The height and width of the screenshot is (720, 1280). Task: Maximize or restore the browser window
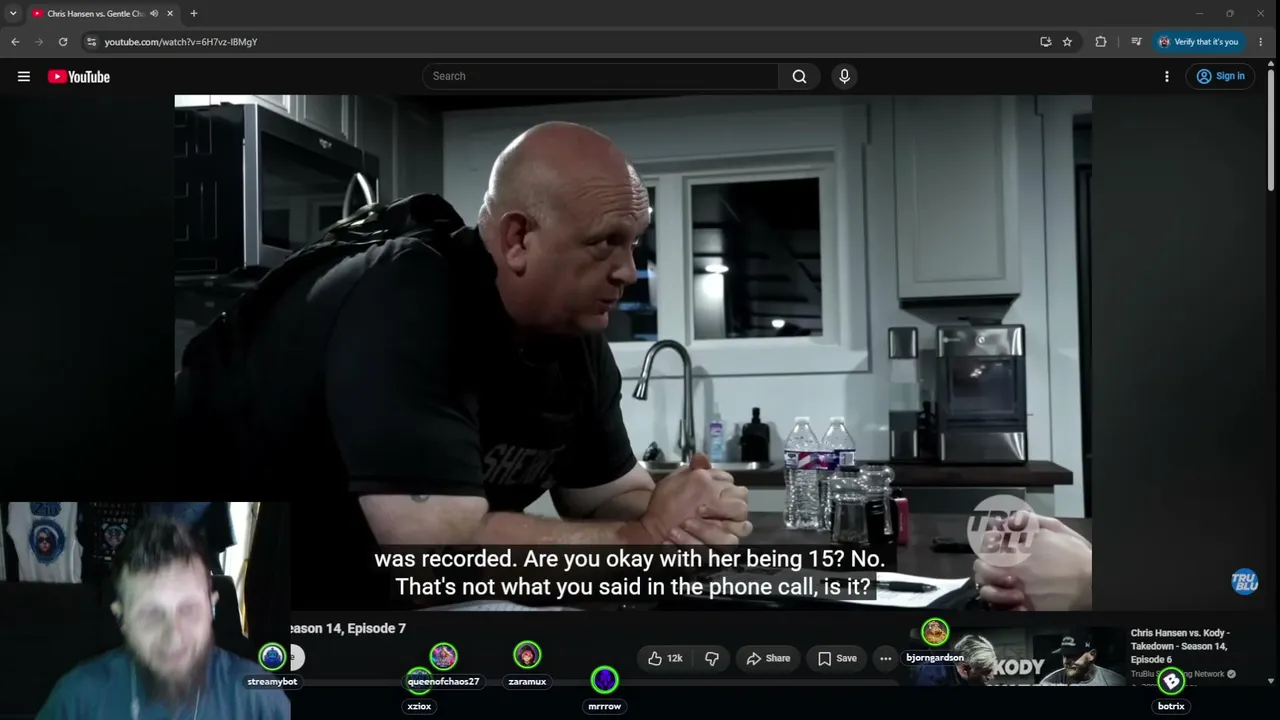click(x=1230, y=13)
